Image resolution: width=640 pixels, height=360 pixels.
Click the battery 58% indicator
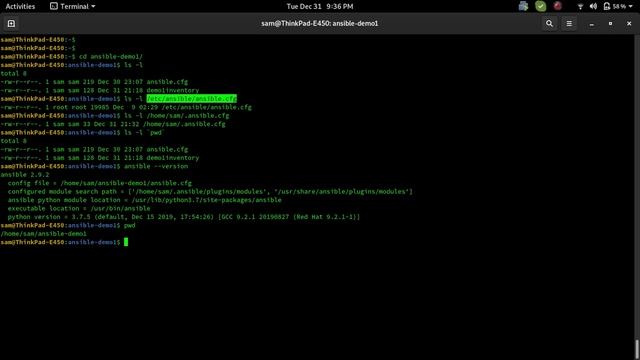[615, 7]
